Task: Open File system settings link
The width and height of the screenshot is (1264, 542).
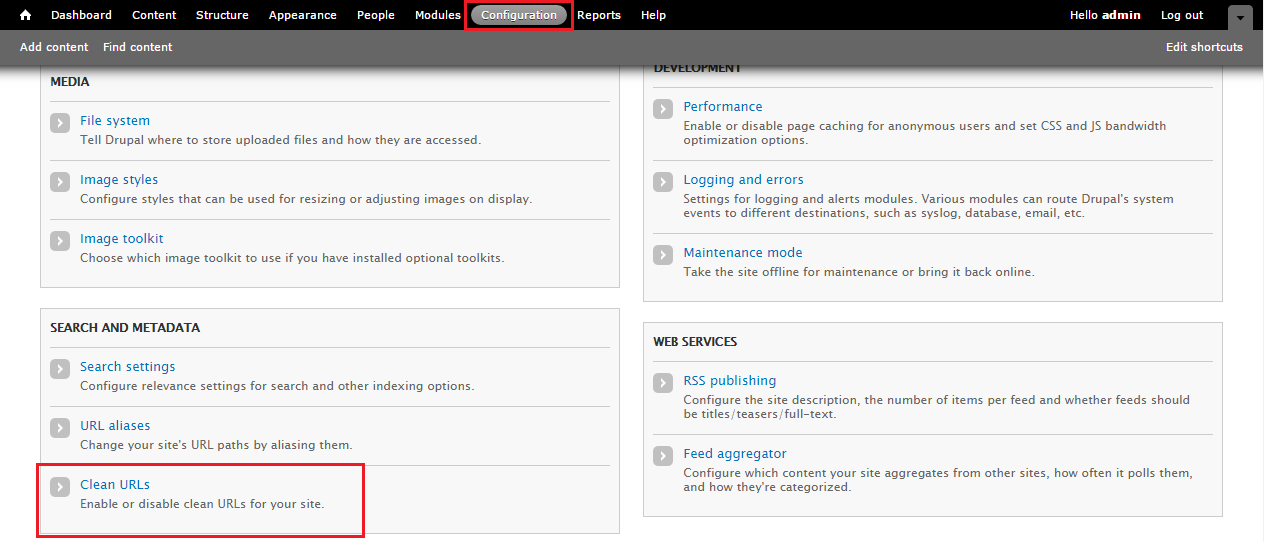Action: 115,121
